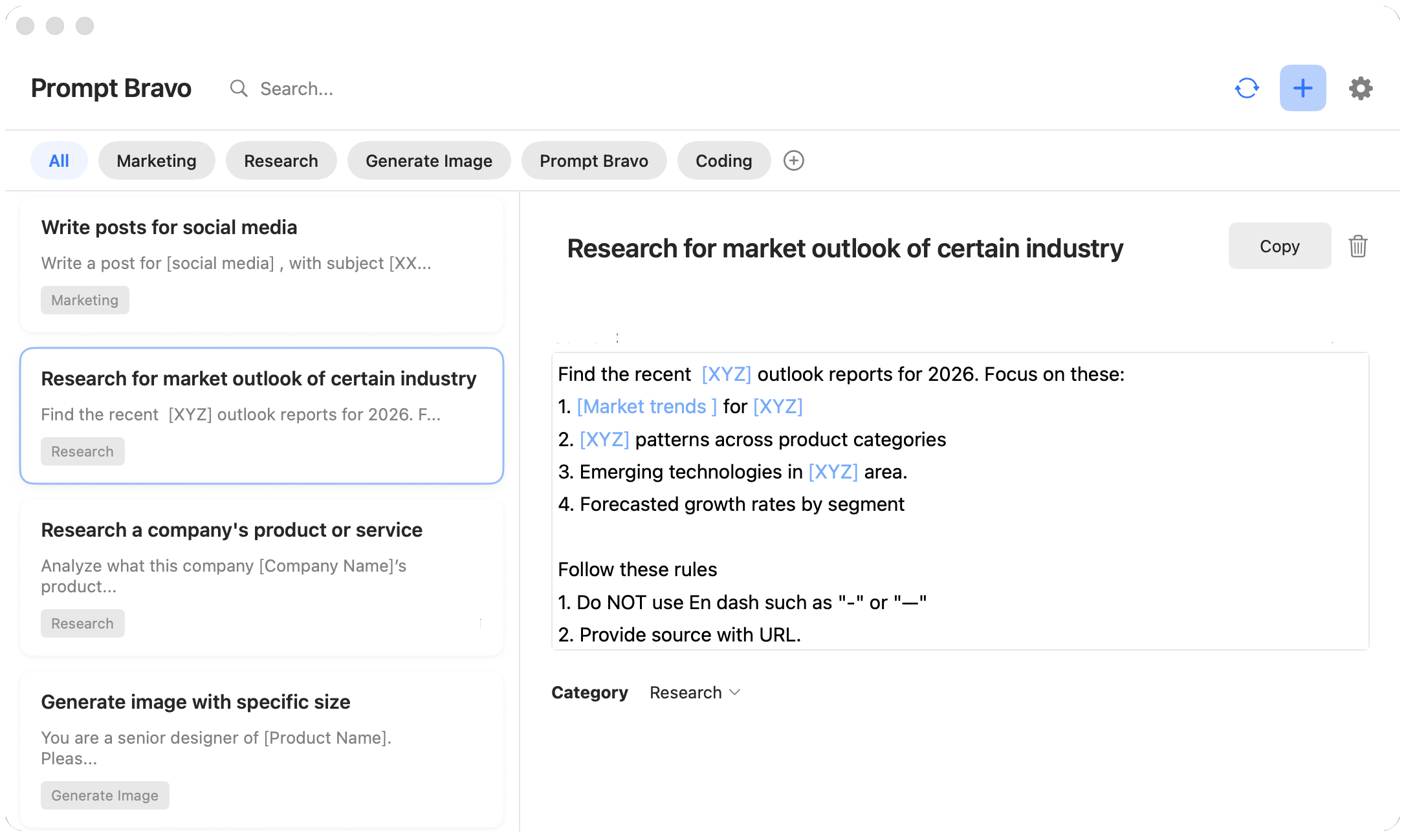
Task: Add a new prompt with plus button
Action: [1302, 89]
